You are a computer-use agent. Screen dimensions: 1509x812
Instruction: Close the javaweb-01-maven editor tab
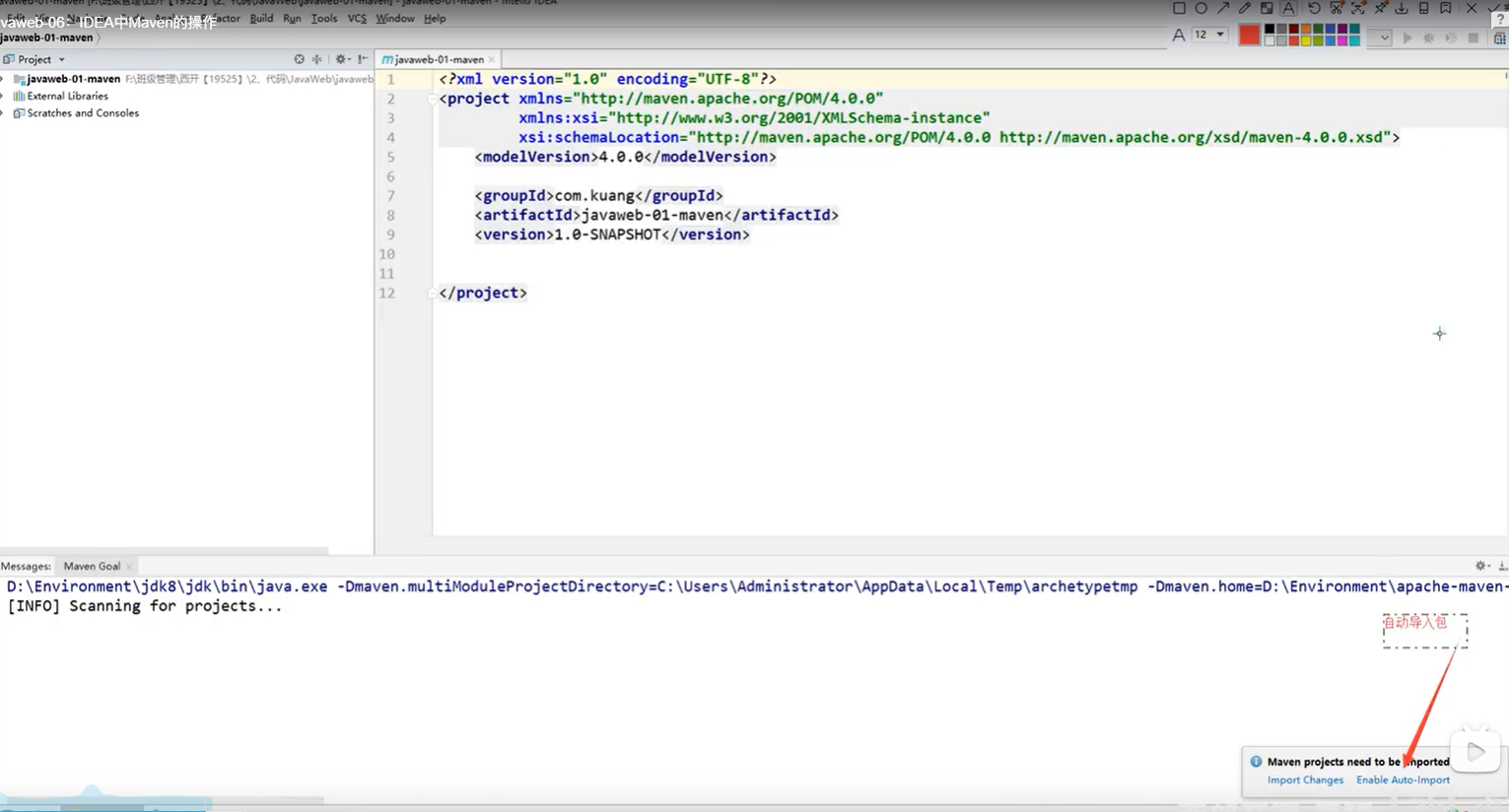pos(492,59)
